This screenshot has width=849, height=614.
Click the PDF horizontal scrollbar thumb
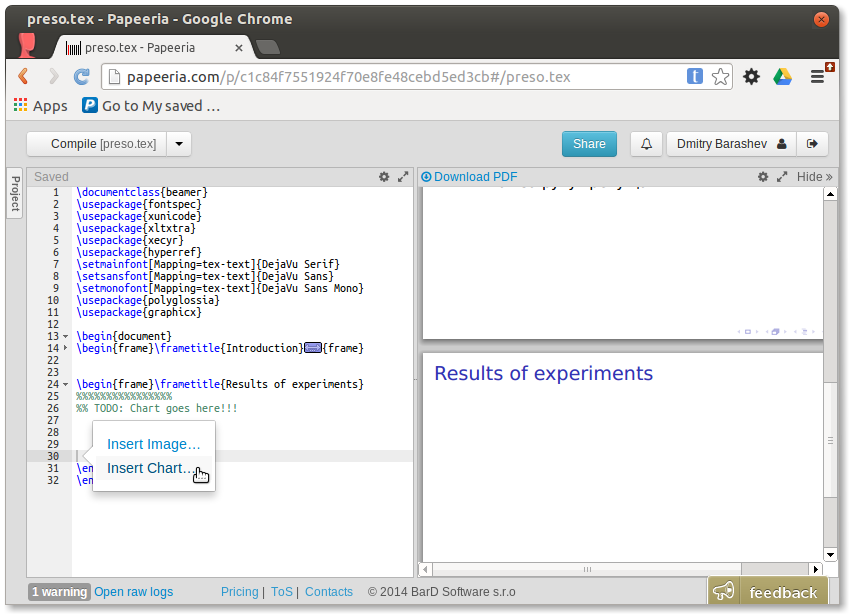[x=587, y=569]
